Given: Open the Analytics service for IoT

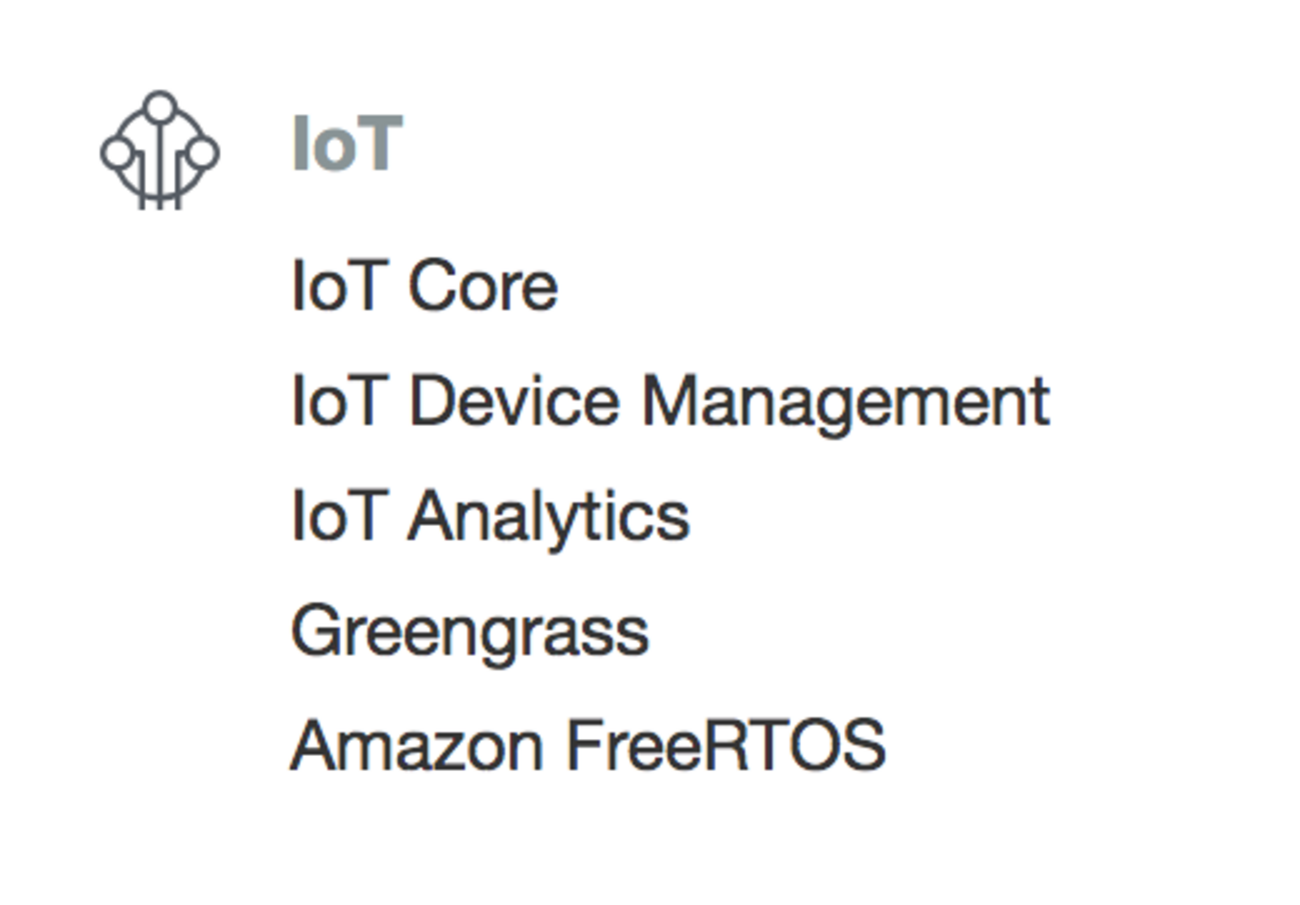Looking at the screenshot, I should coord(490,516).
